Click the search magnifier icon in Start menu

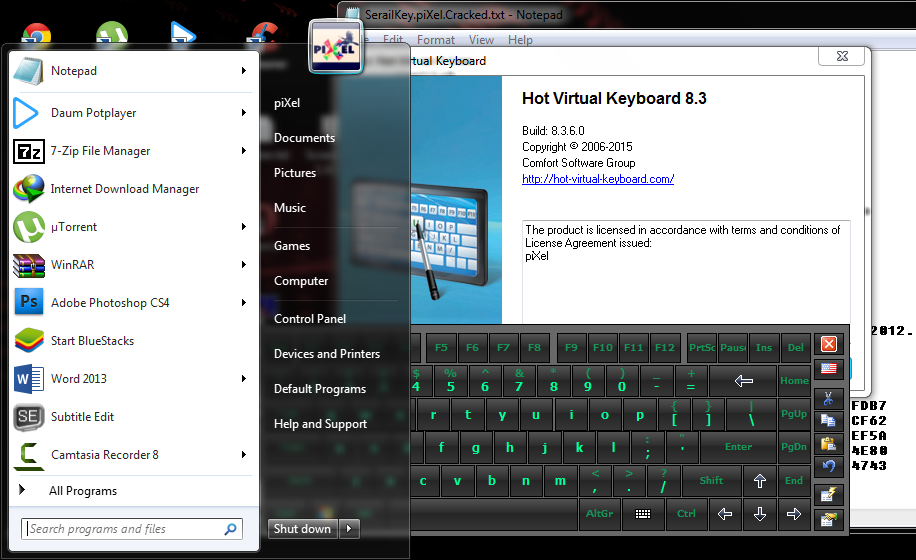coord(231,529)
